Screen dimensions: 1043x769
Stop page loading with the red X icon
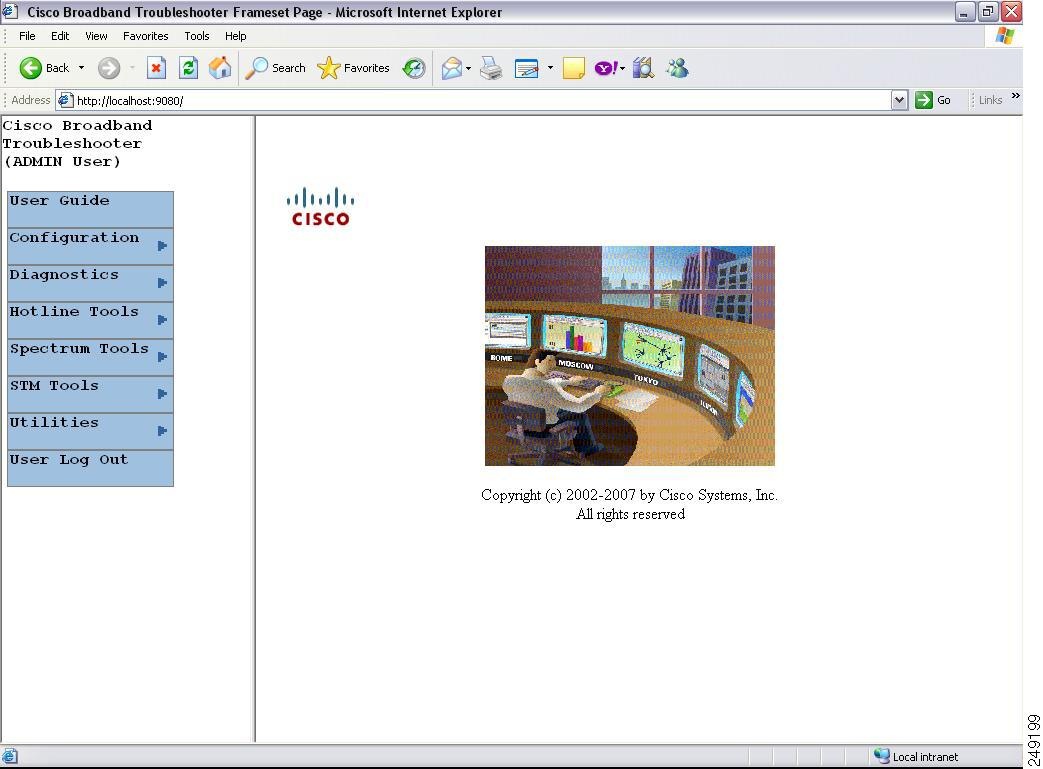pos(156,68)
